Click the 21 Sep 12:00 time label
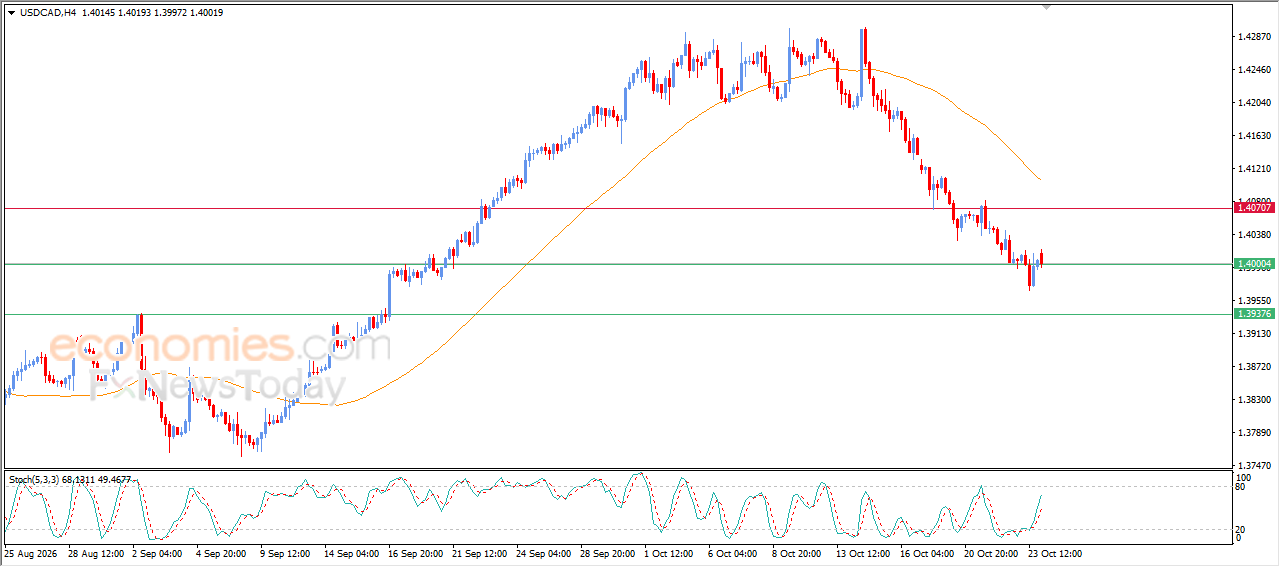Viewport: 1280px width, 567px height. click(481, 553)
